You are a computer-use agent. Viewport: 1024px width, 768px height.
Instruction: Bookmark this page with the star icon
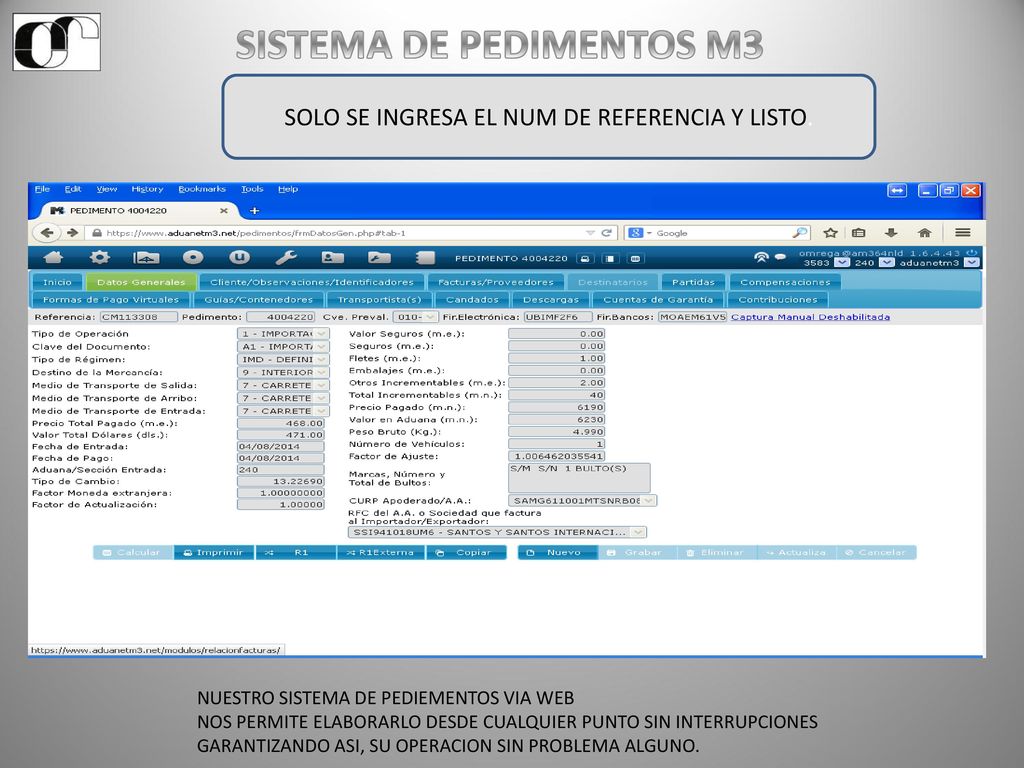[830, 232]
